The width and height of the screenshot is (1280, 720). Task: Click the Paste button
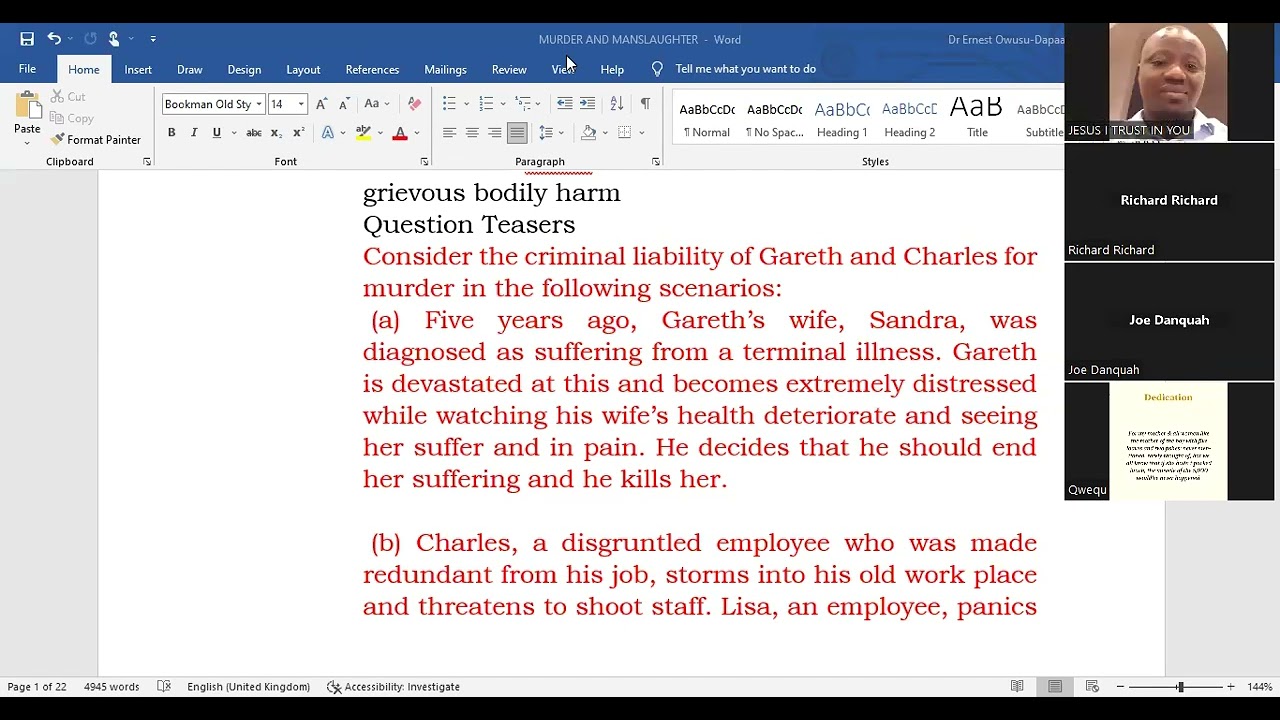point(27,116)
